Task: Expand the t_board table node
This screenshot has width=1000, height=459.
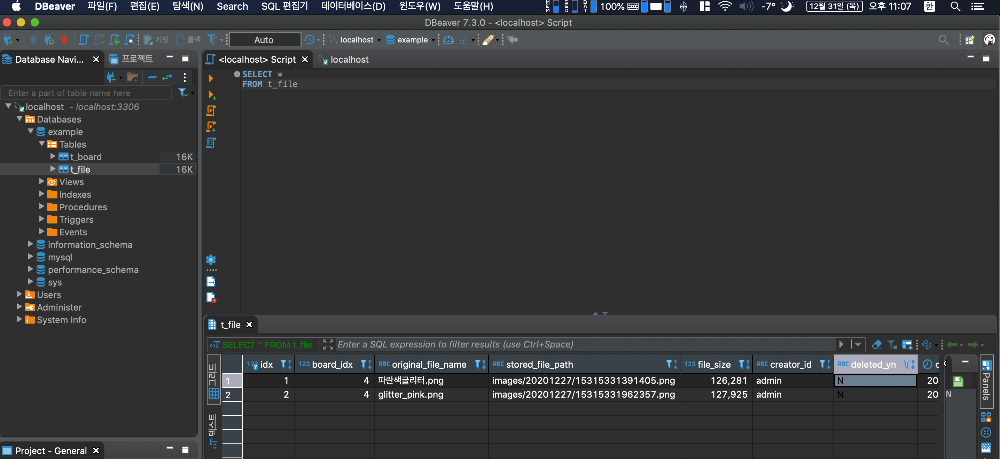Action: pos(53,156)
